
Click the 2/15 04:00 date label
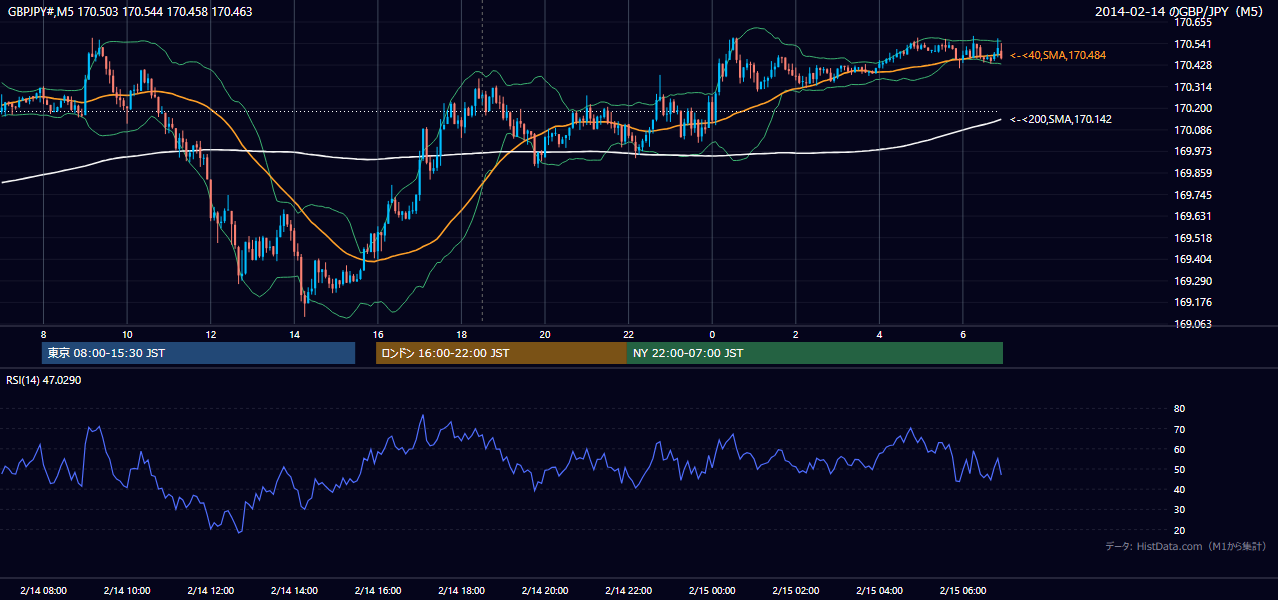879,590
